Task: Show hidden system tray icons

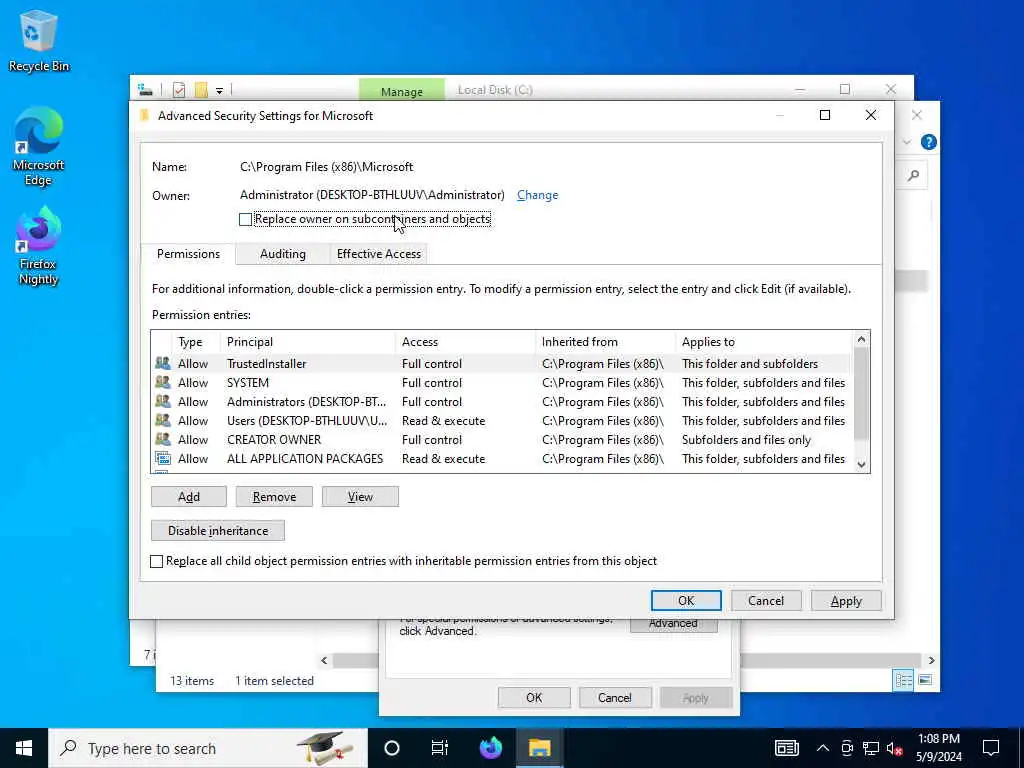Action: point(823,748)
